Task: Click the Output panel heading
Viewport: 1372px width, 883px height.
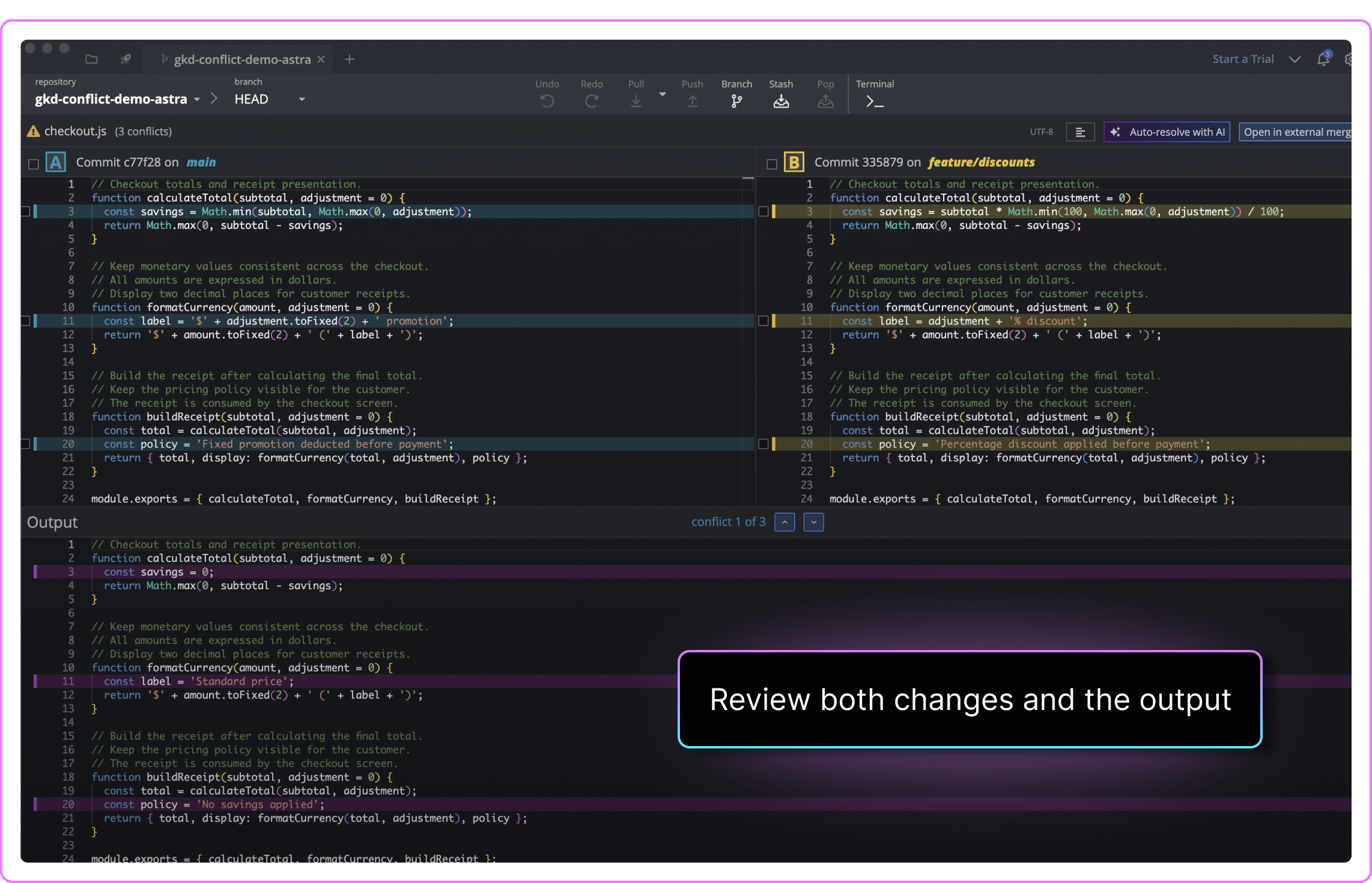Action: pos(52,522)
